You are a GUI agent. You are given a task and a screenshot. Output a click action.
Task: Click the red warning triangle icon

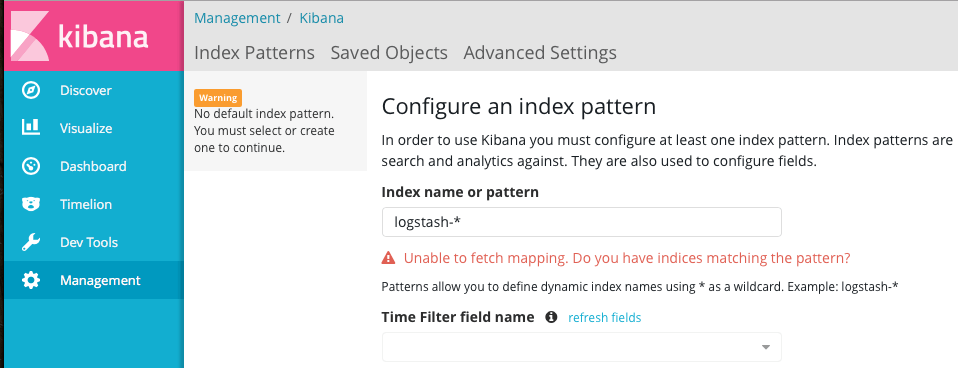point(388,258)
